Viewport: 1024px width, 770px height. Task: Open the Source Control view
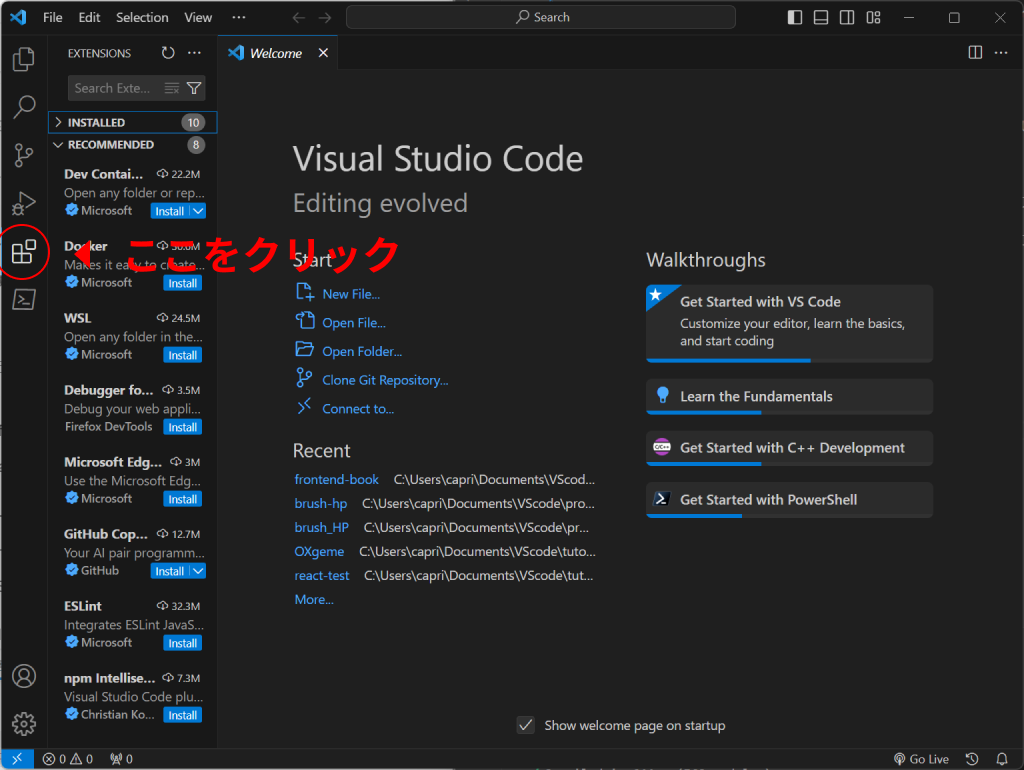click(x=24, y=155)
